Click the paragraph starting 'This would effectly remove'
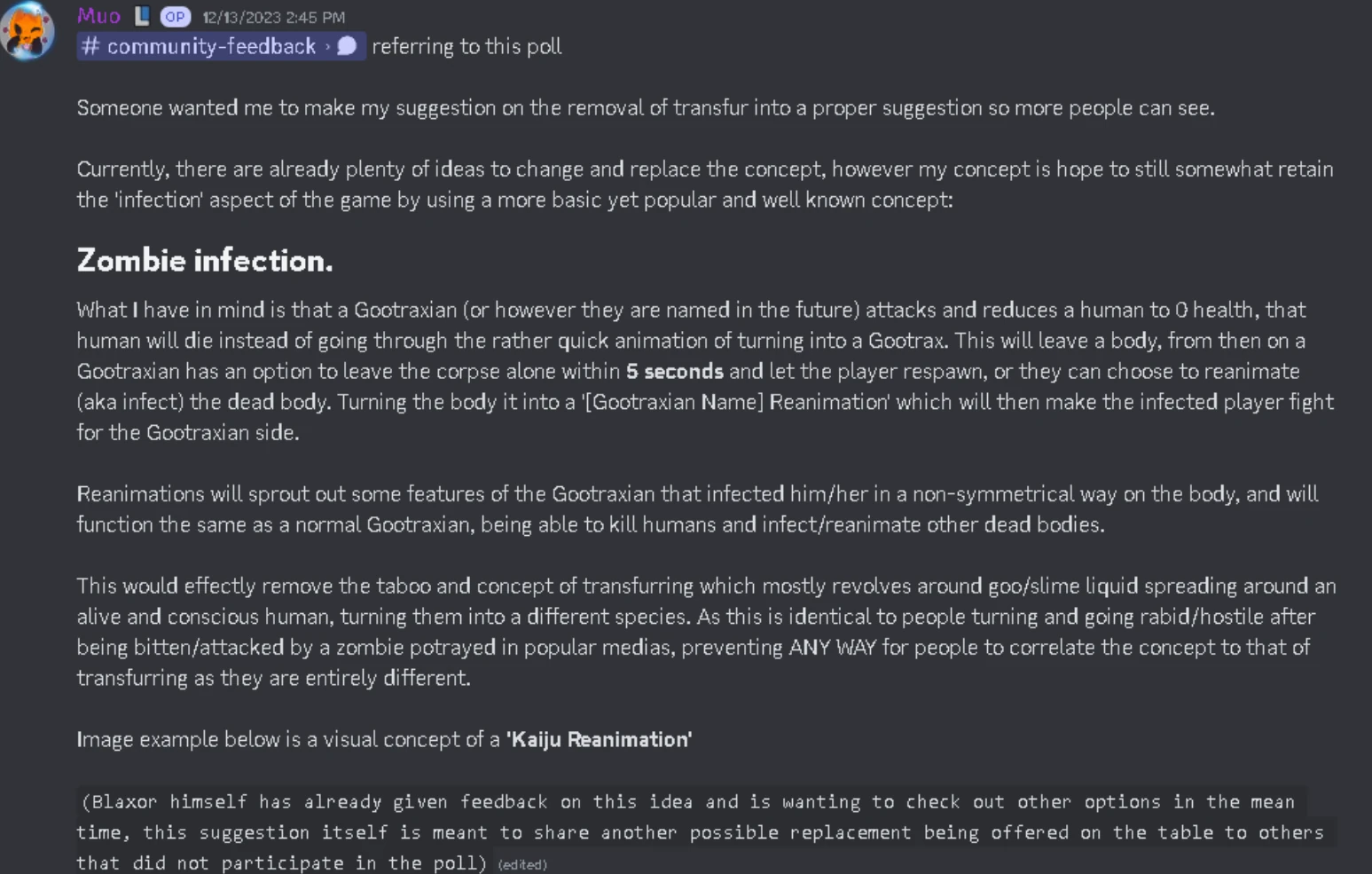 click(x=705, y=631)
